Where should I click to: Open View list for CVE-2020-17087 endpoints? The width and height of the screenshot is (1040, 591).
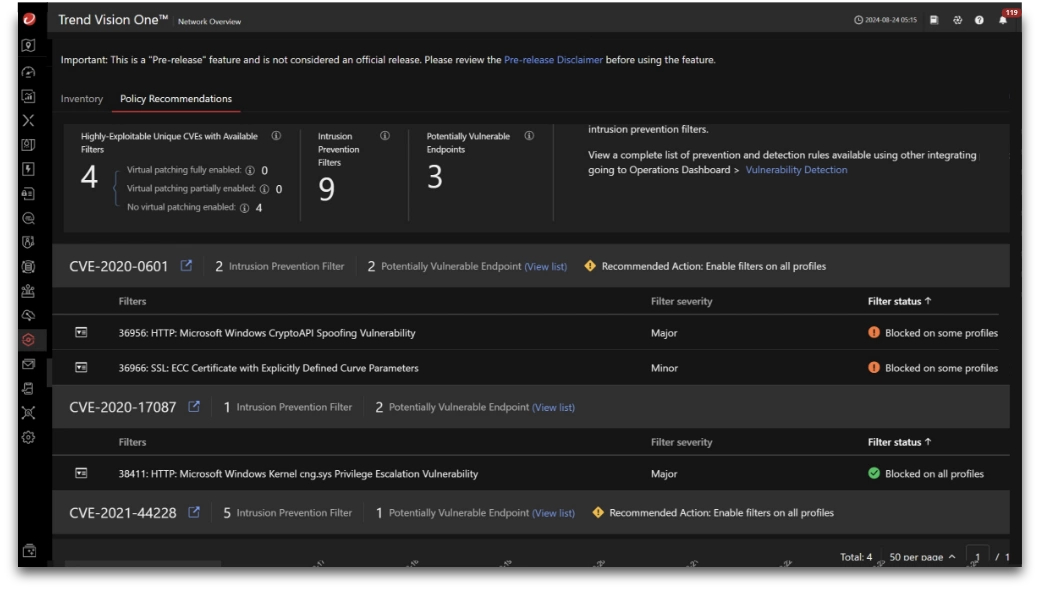pos(553,407)
